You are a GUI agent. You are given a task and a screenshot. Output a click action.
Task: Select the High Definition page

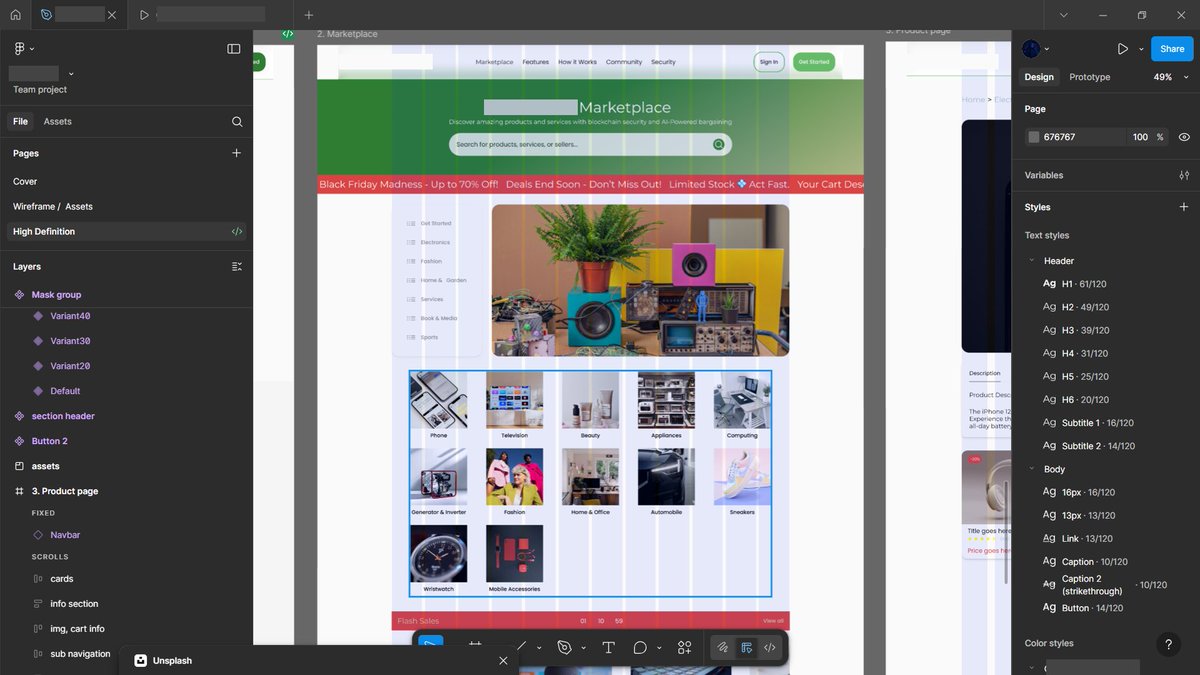click(126, 232)
